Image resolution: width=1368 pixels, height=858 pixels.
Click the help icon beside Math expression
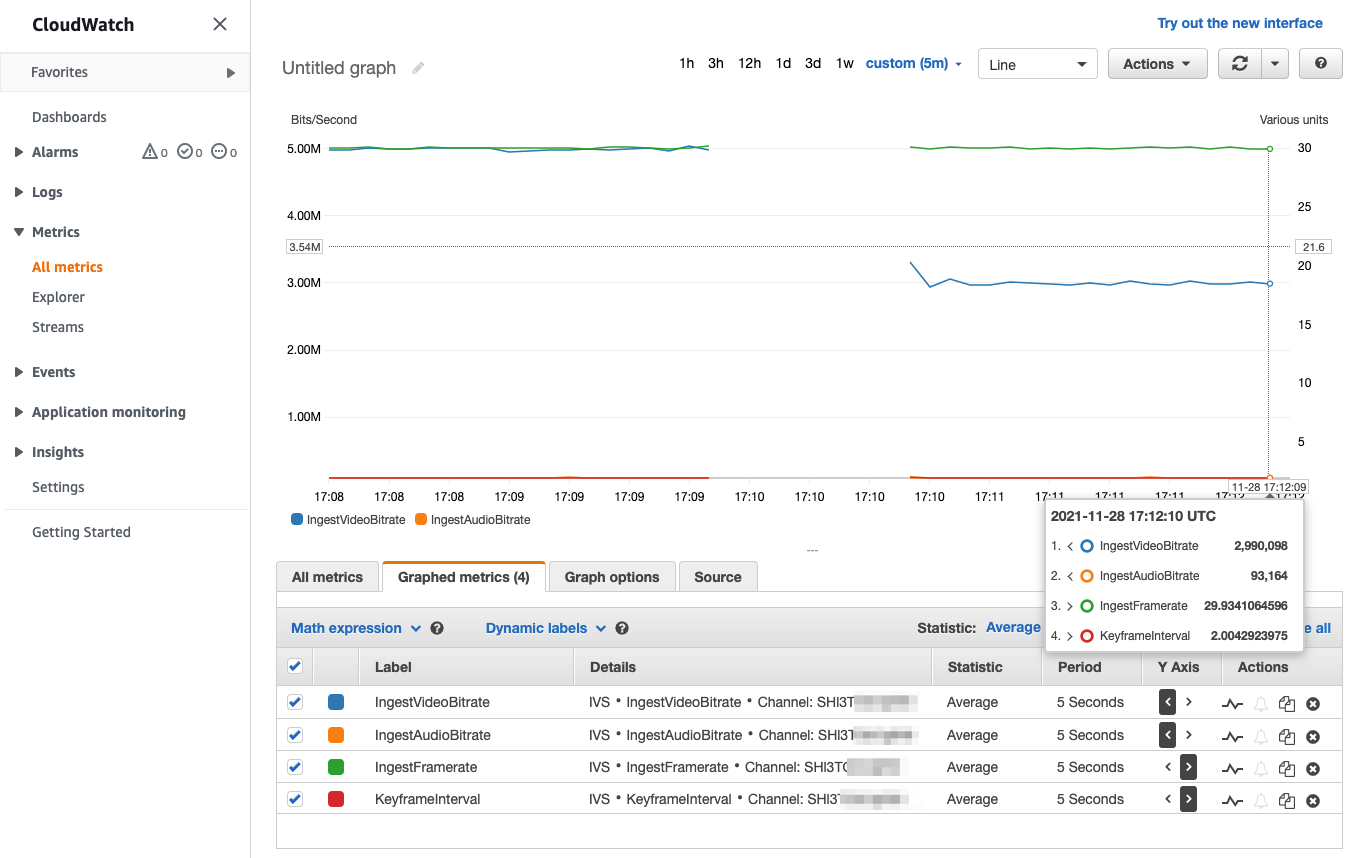point(437,628)
